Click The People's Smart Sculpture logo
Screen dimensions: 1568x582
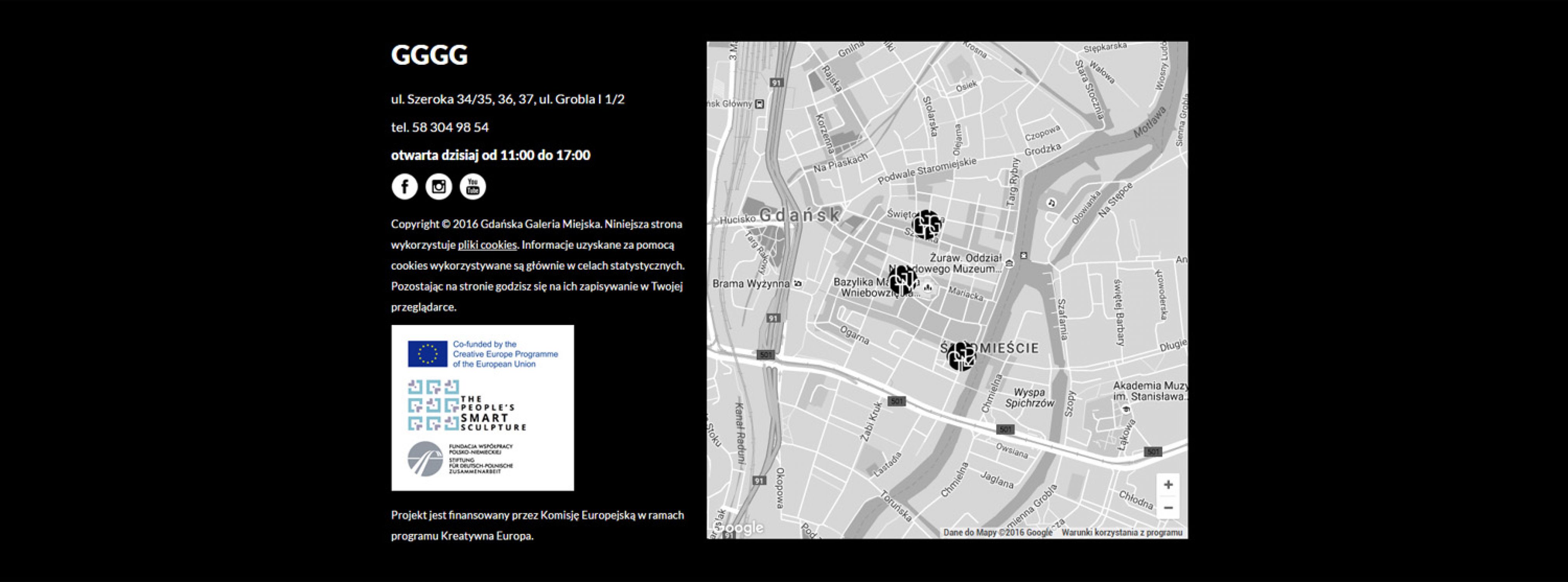467,405
